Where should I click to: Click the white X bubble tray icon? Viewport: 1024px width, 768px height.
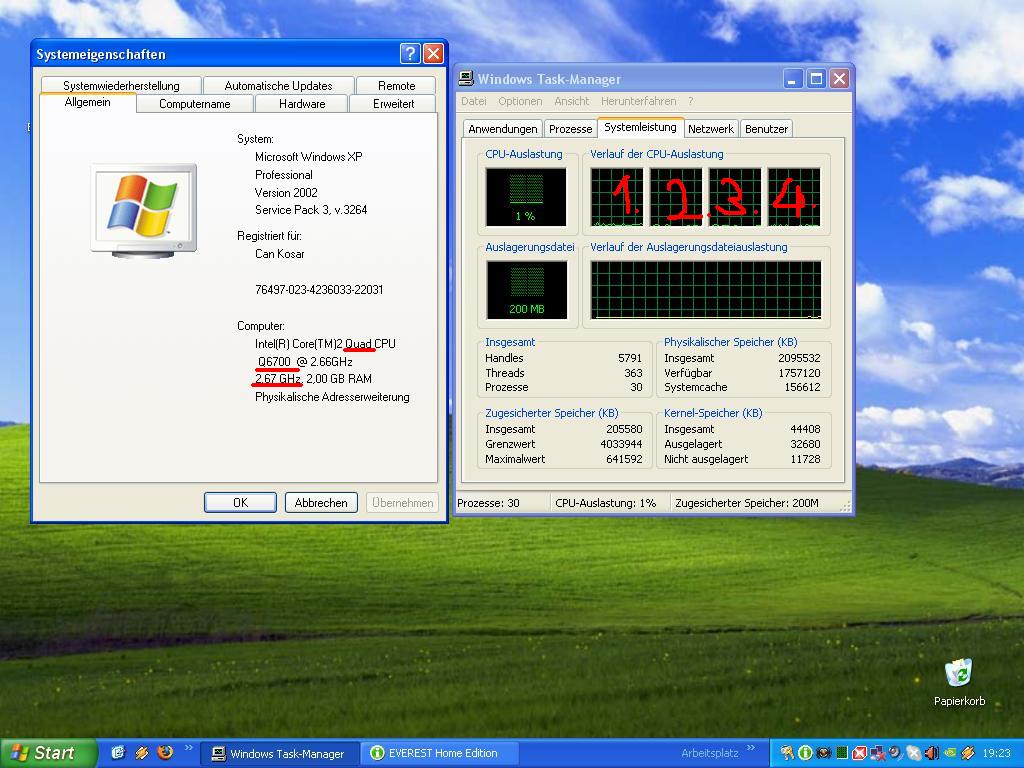pos(914,753)
